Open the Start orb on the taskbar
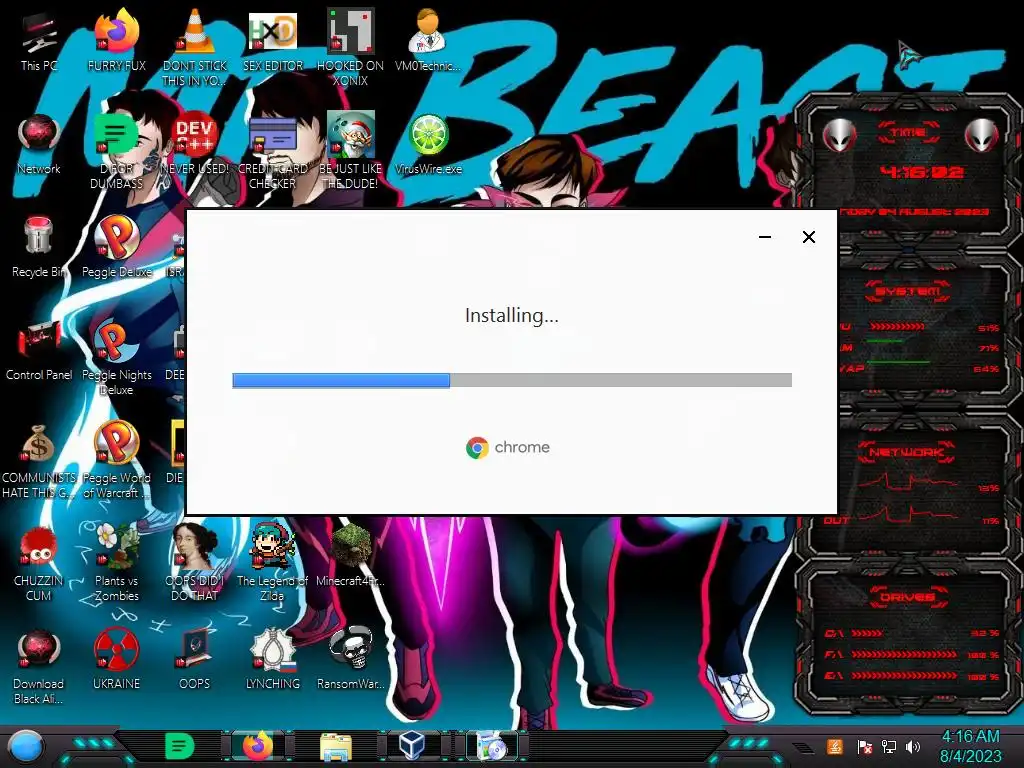The image size is (1024, 768). 25,746
